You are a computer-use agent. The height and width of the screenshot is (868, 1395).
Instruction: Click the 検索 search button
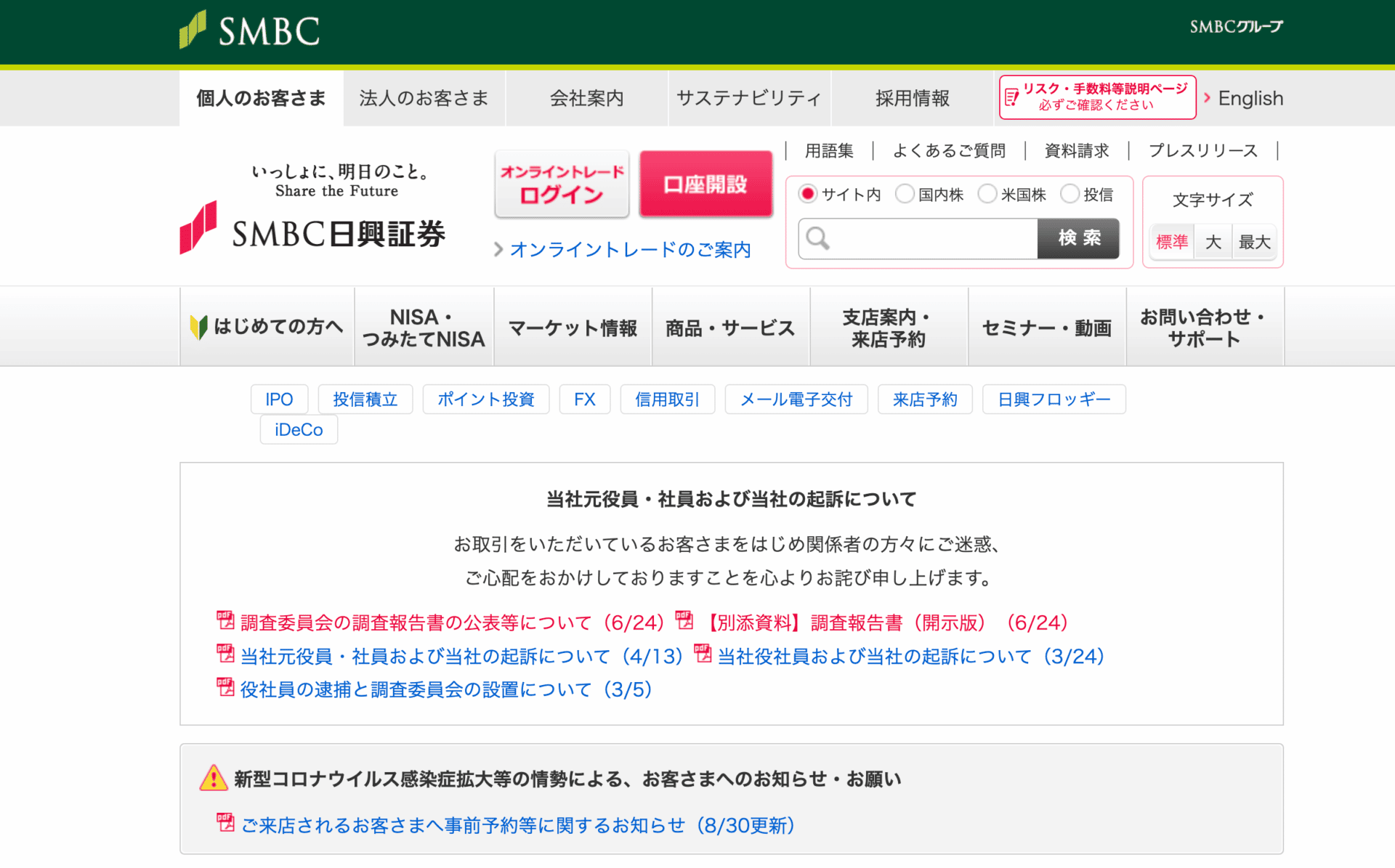pyautogui.click(x=1079, y=238)
